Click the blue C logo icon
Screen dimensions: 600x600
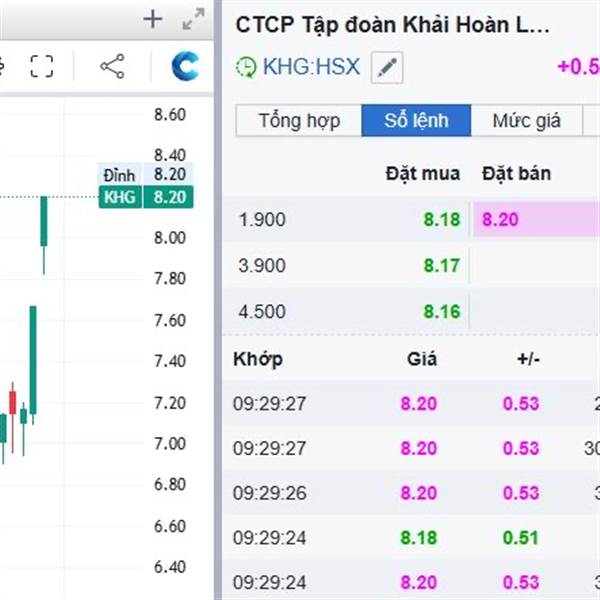click(x=185, y=67)
